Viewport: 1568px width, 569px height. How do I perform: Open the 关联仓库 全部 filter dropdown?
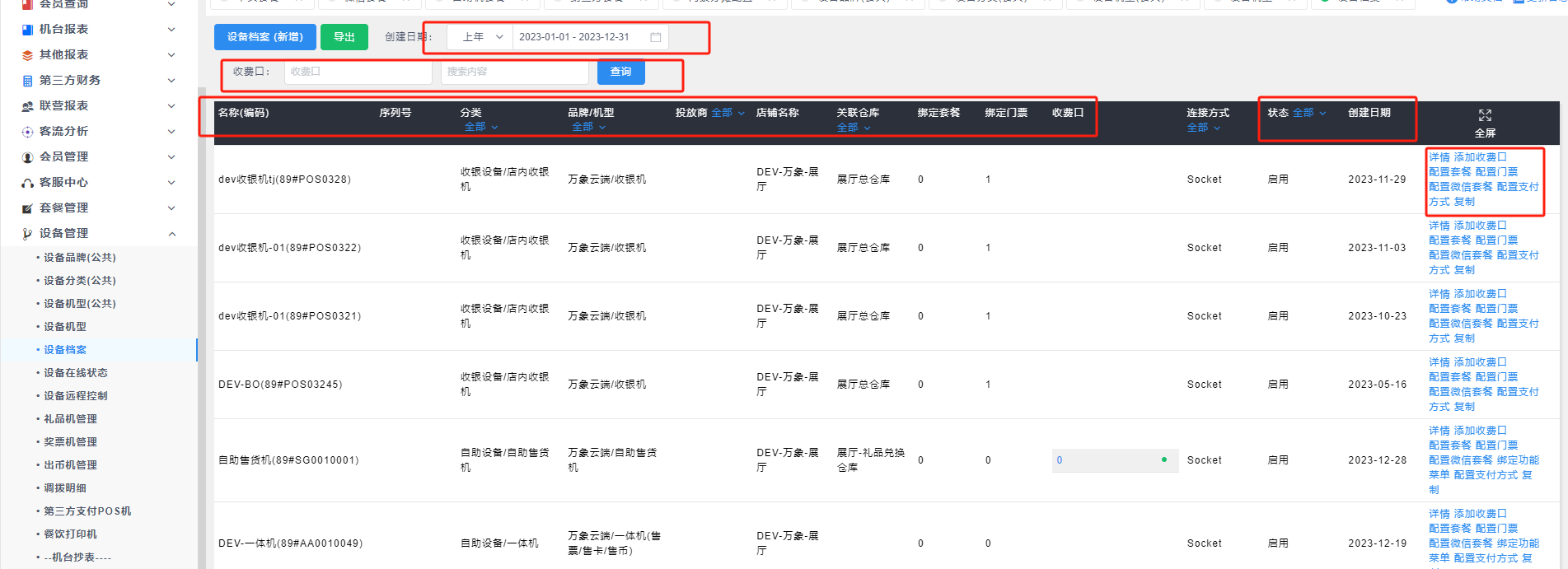click(854, 128)
